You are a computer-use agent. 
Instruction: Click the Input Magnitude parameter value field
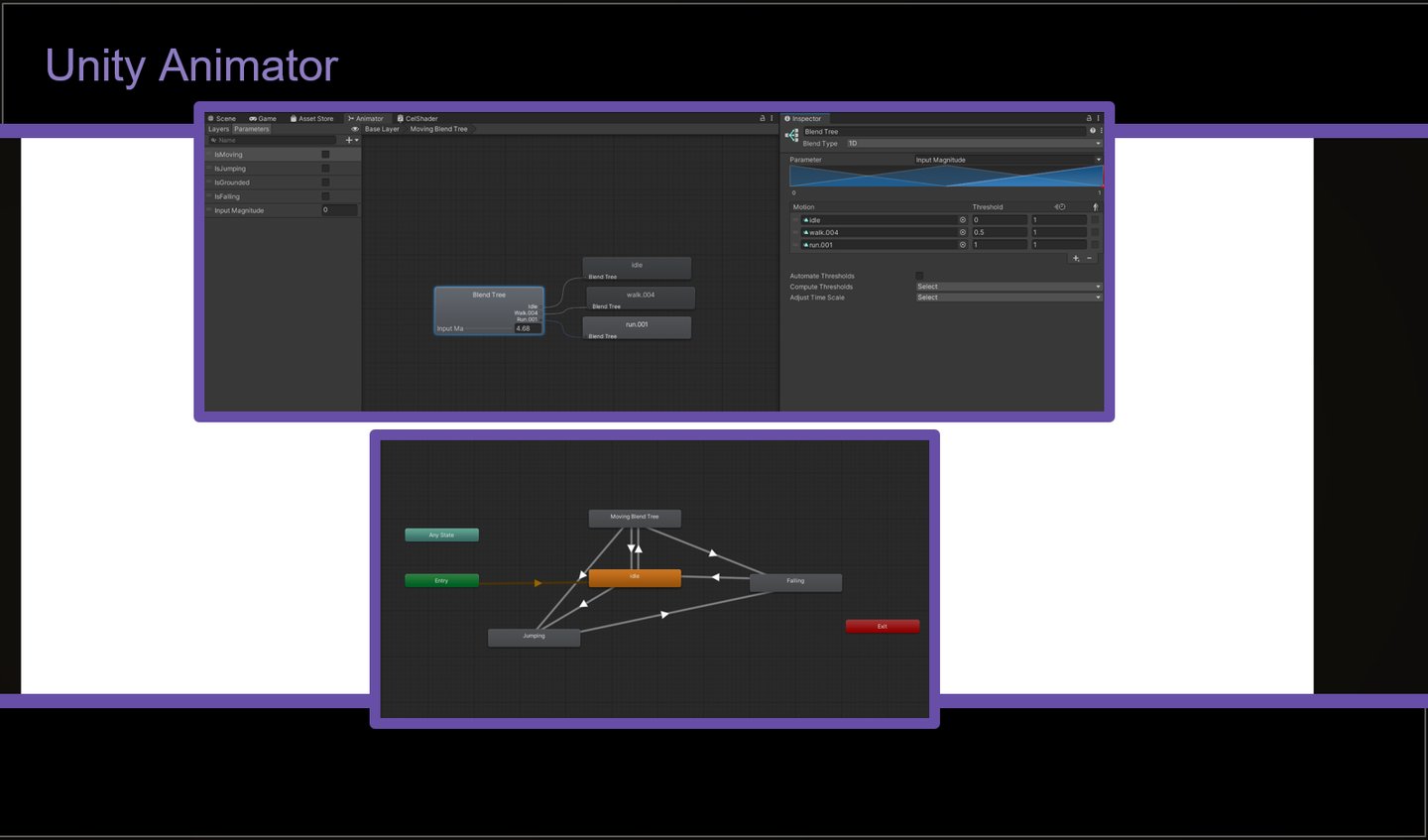[x=339, y=210]
